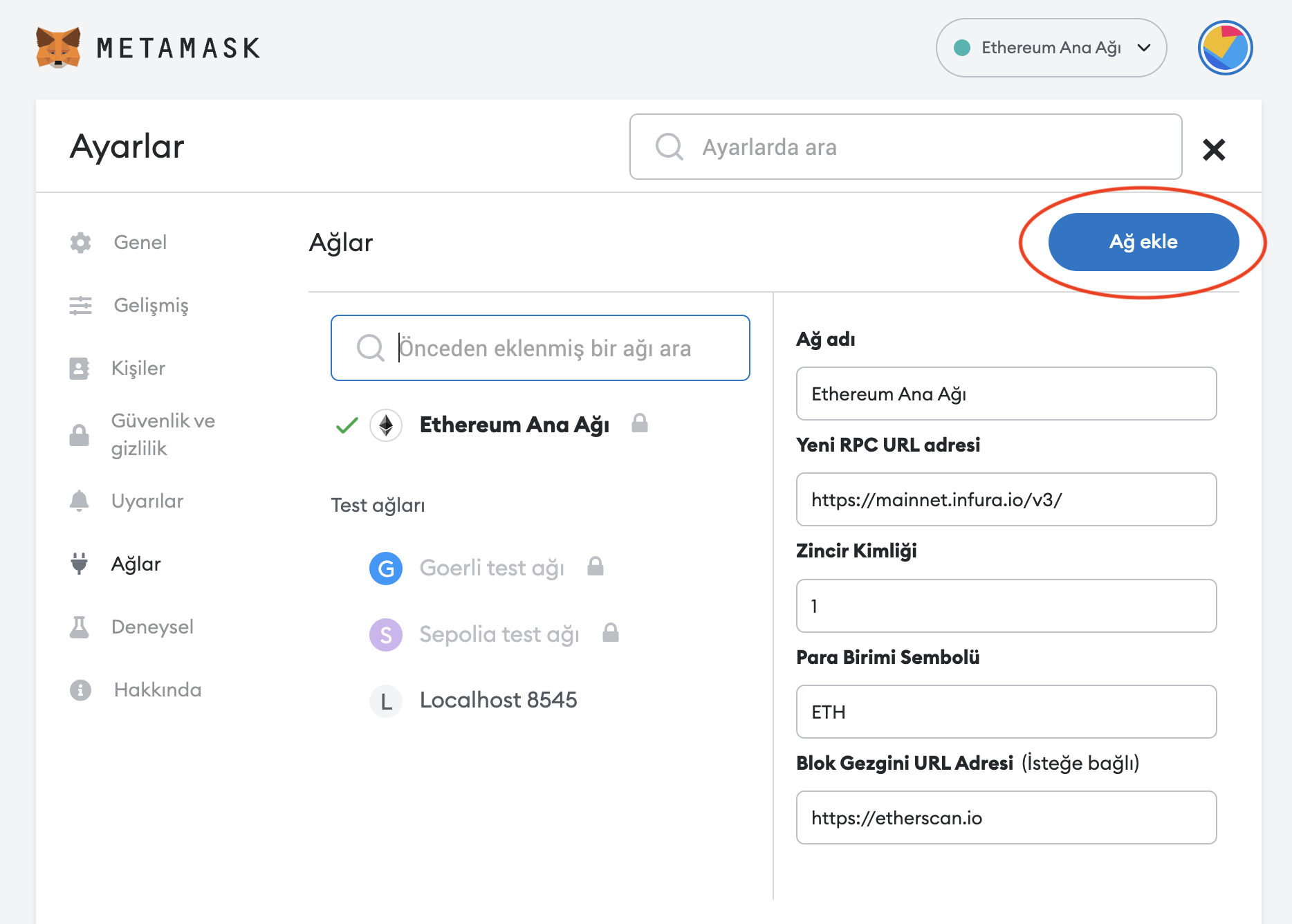Image resolution: width=1292 pixels, height=924 pixels.
Task: Click the Ağ adı input field
Action: (x=1006, y=394)
